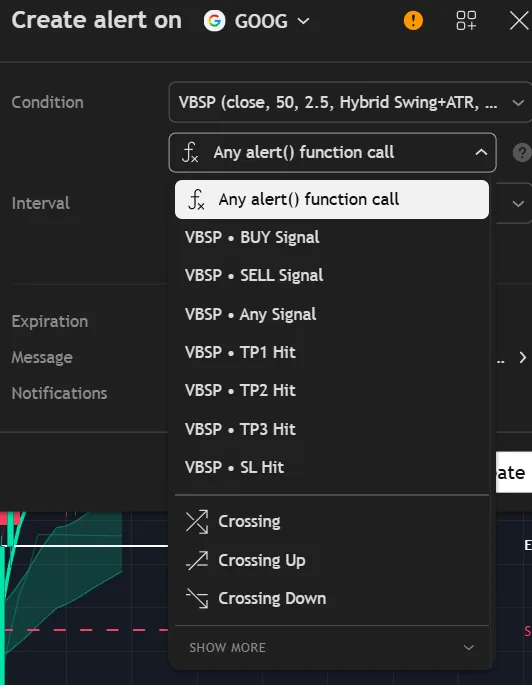Click the orange warning exclamation icon
The width and height of the screenshot is (532, 685).
[x=413, y=21]
